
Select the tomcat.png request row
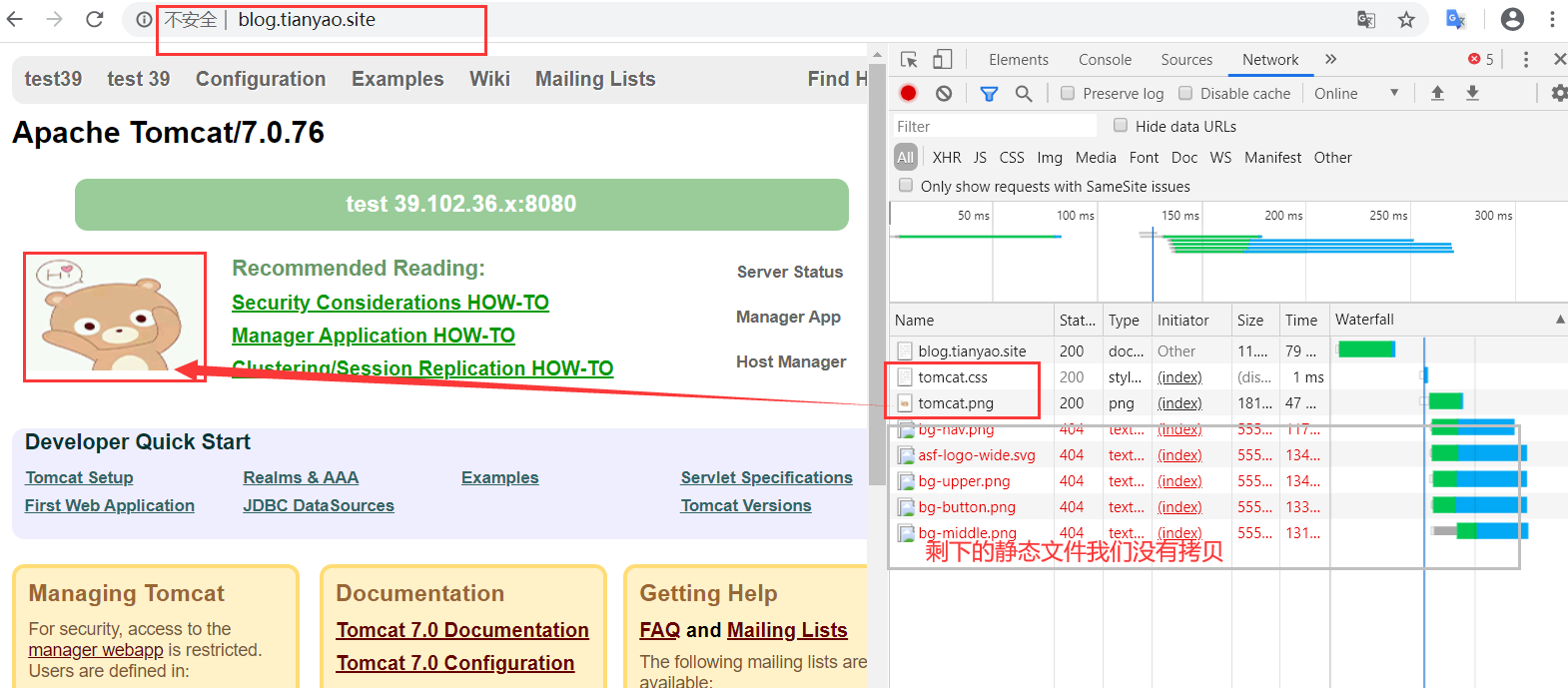point(1227,402)
